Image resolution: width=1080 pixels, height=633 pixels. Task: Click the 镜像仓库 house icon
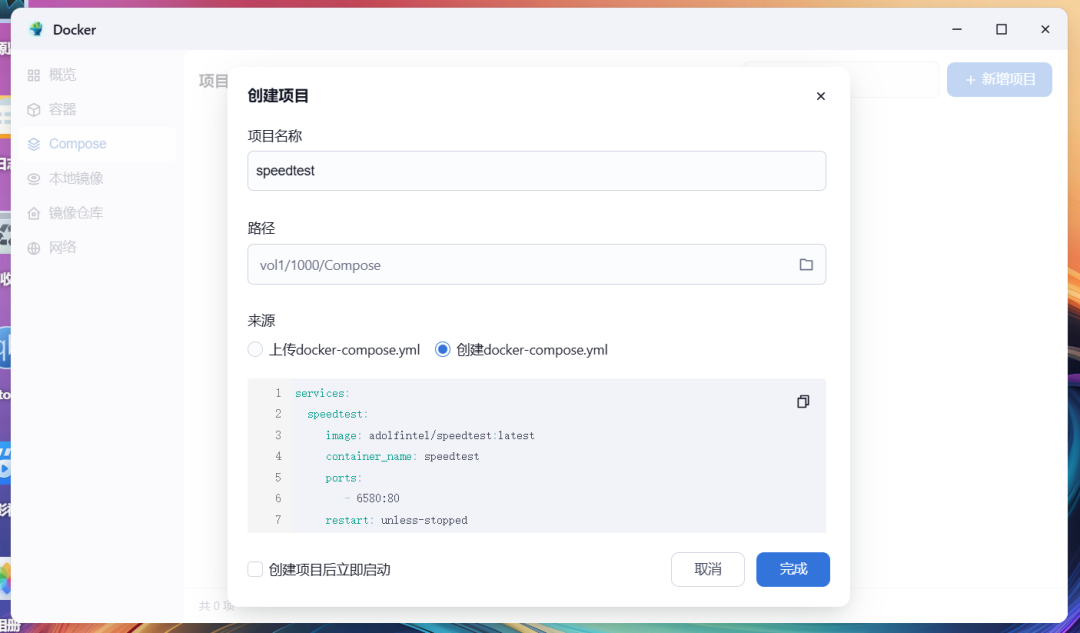[x=34, y=214]
